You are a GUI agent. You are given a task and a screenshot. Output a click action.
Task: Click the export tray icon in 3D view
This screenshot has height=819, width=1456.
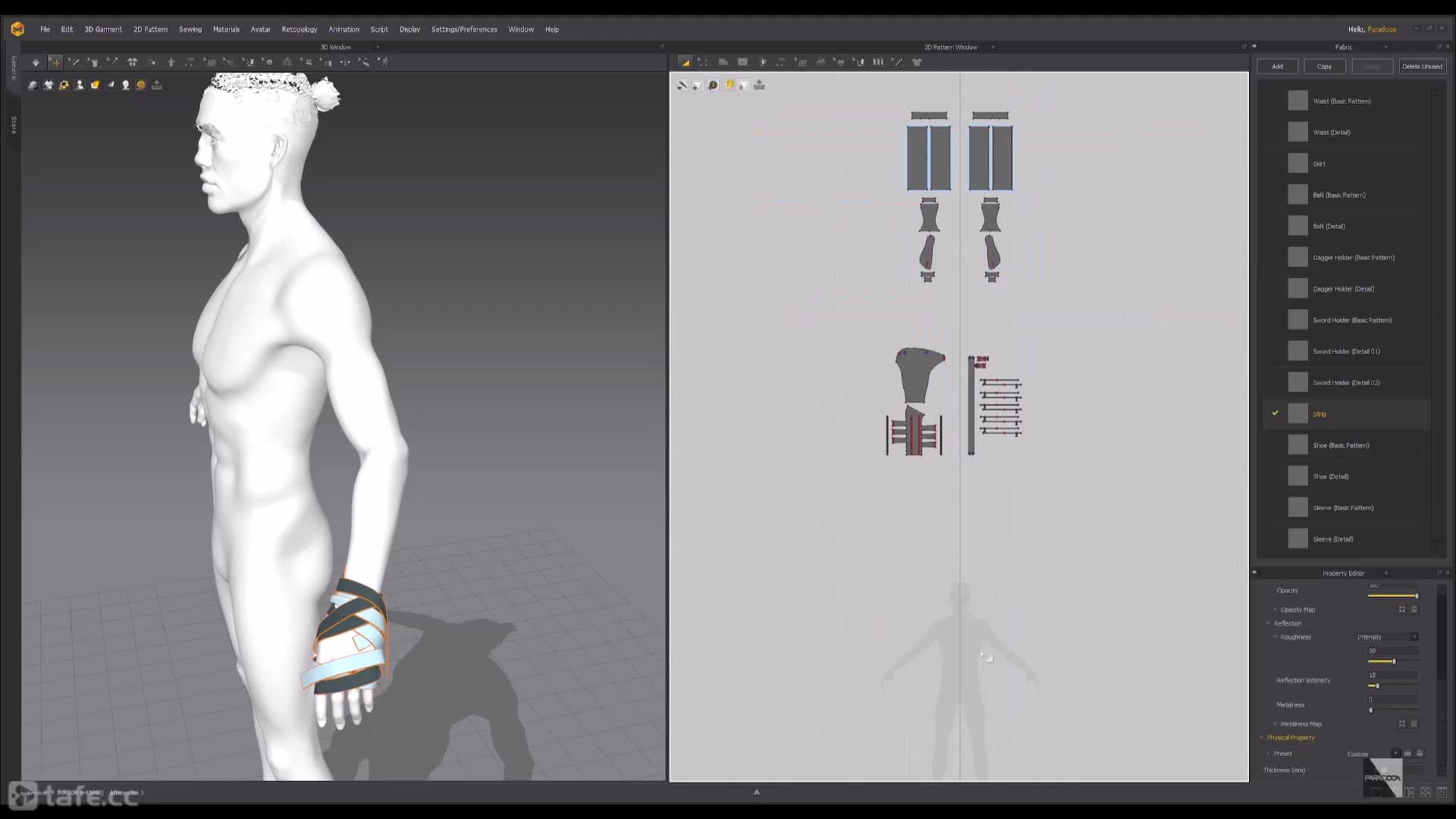click(x=157, y=85)
